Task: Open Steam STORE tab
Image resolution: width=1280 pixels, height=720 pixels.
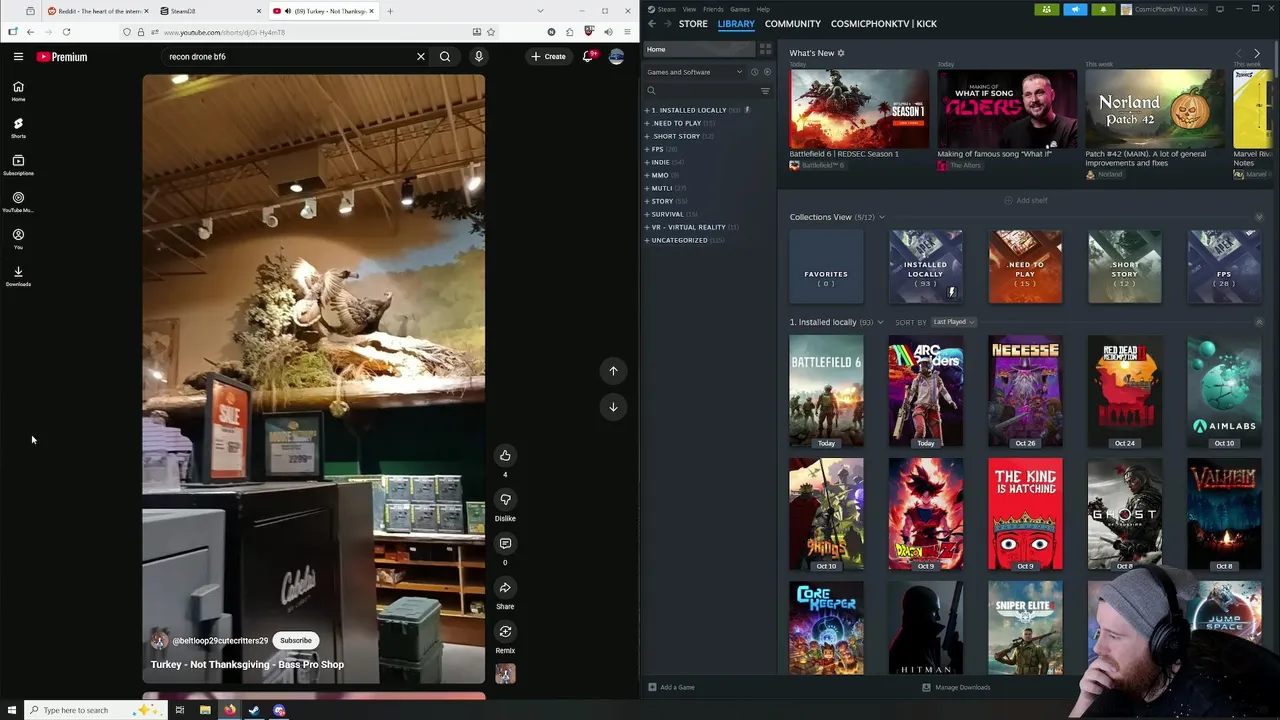Action: (693, 24)
